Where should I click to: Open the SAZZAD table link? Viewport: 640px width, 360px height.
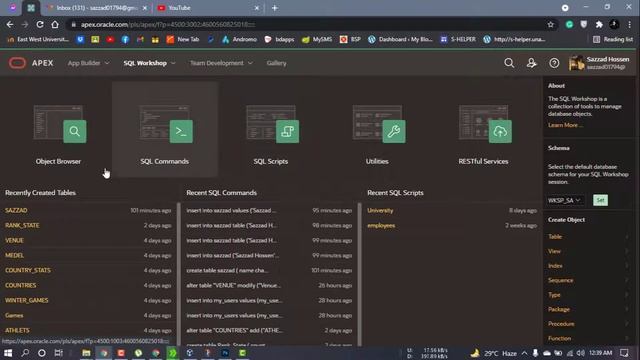tap(16, 210)
